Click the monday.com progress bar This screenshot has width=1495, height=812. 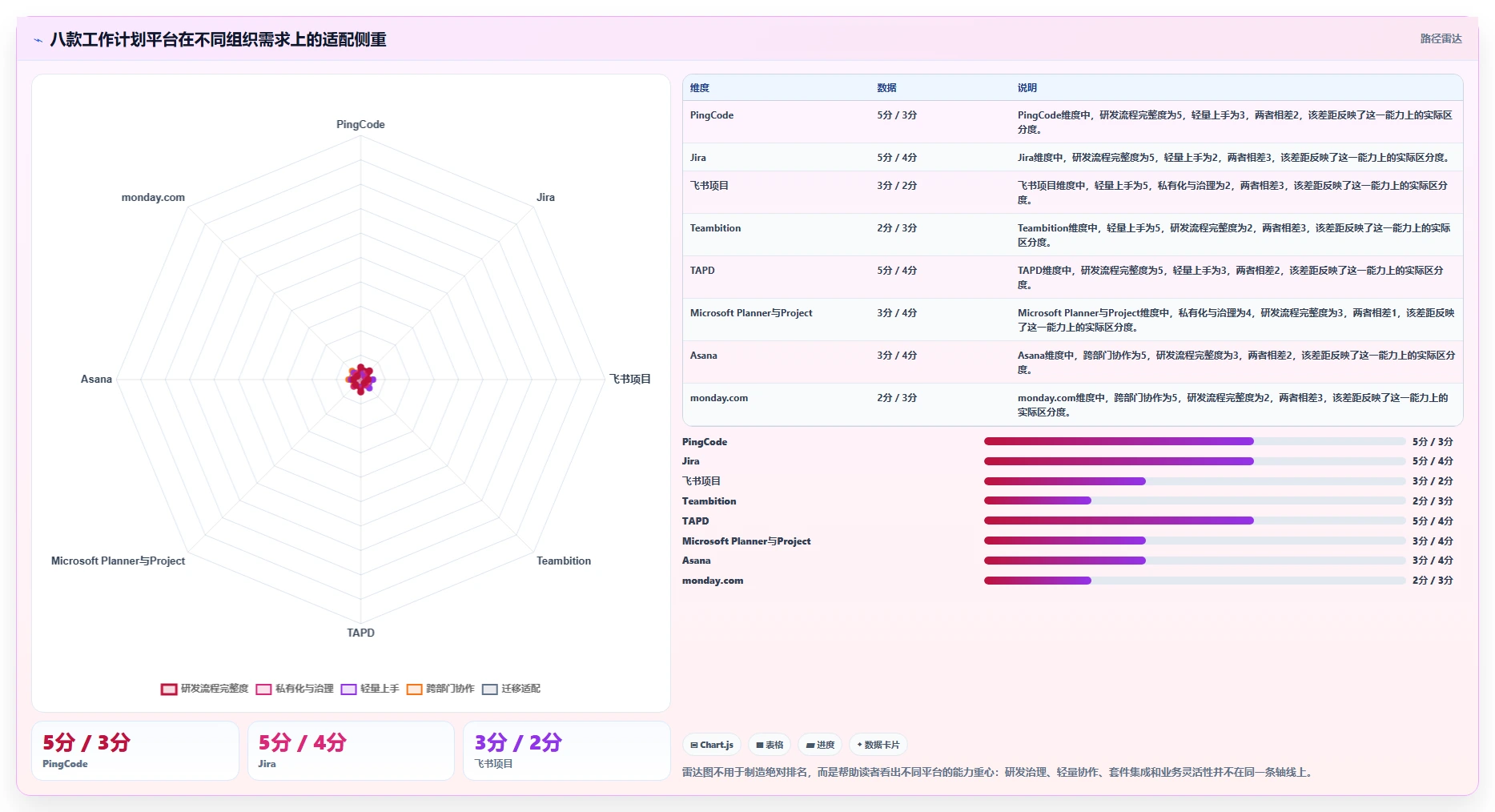tap(1195, 581)
